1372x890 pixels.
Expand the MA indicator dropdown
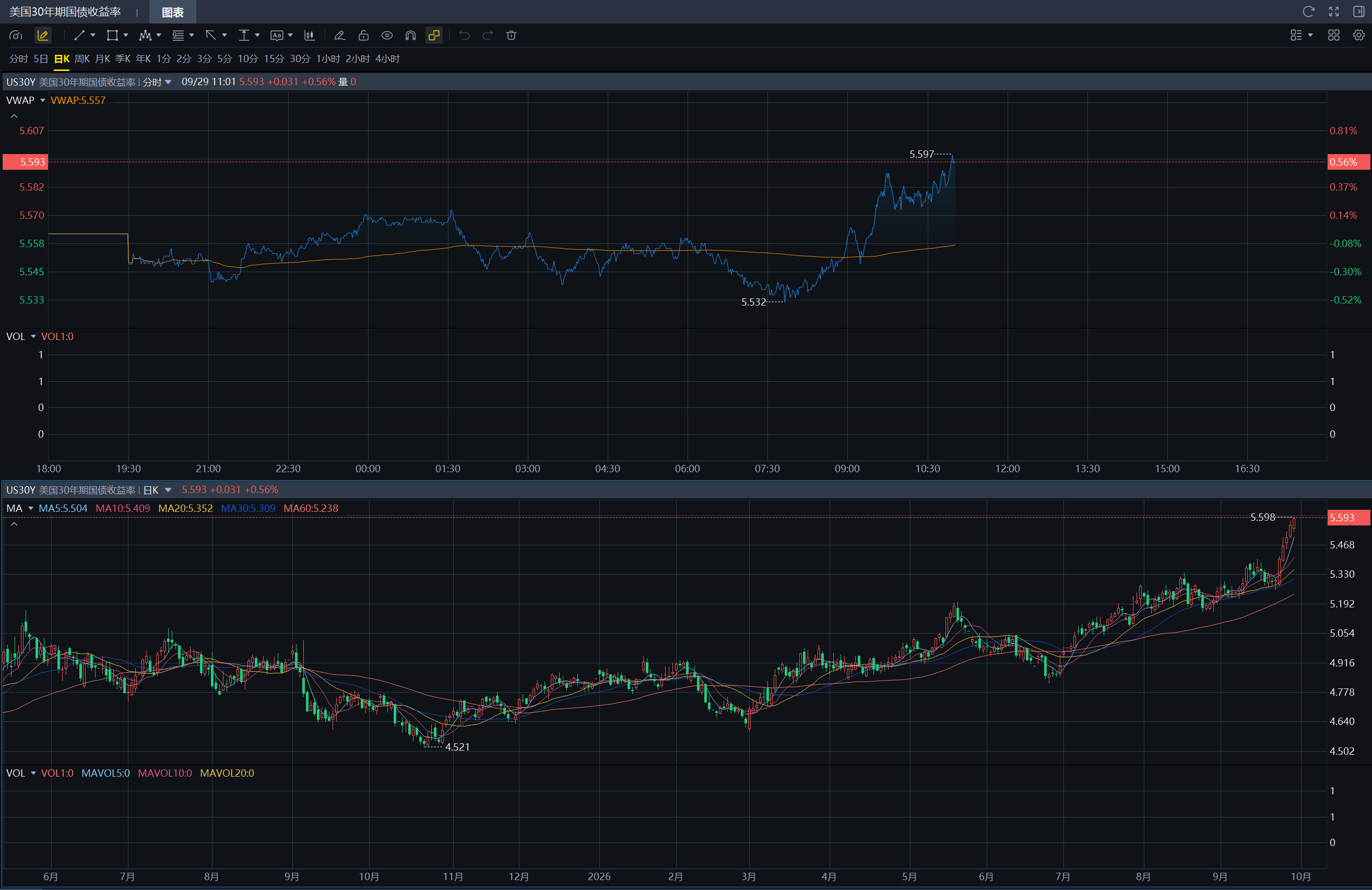pyautogui.click(x=31, y=508)
